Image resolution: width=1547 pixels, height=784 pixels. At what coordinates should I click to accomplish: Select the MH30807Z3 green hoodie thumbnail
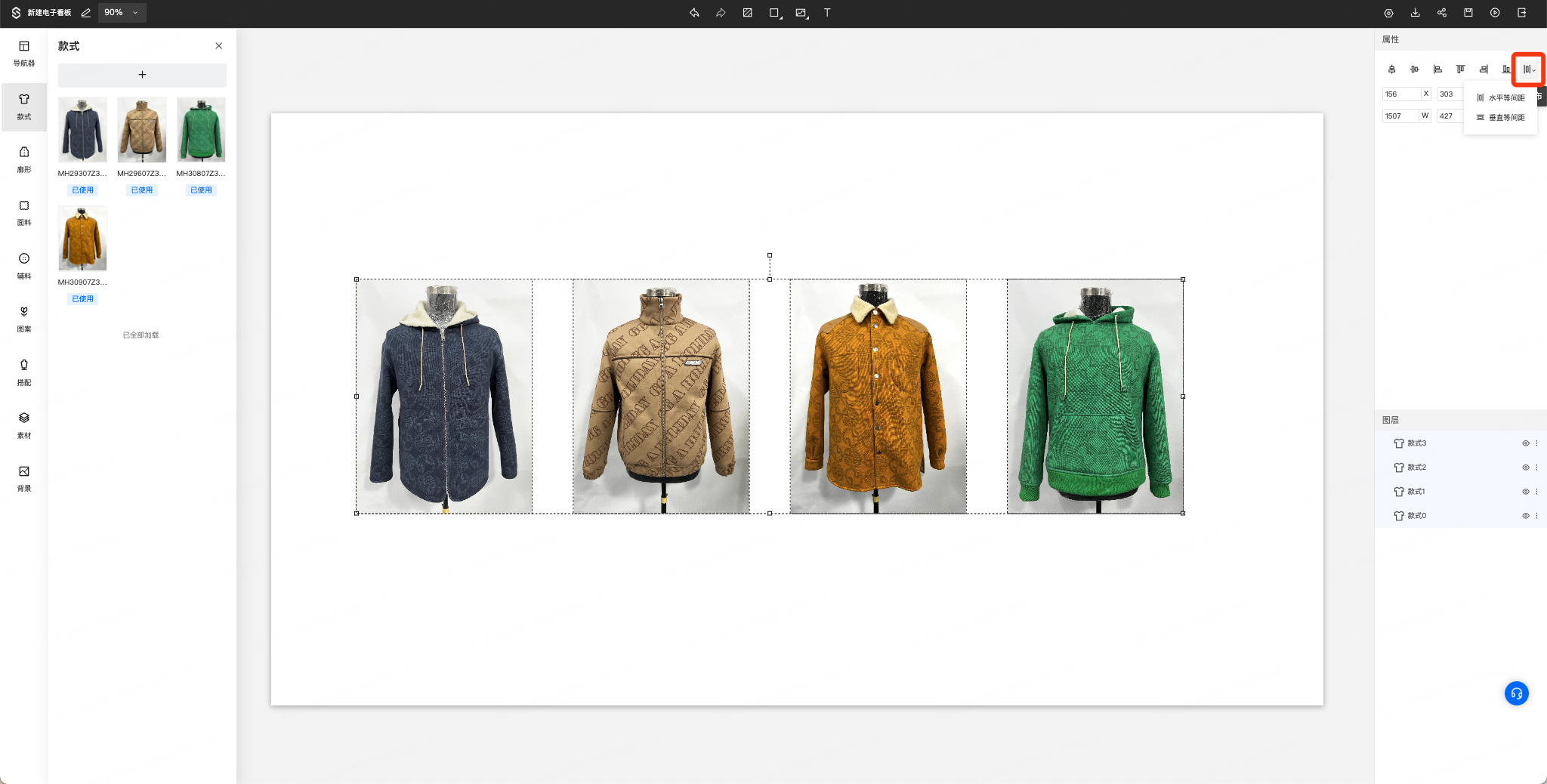[201, 130]
